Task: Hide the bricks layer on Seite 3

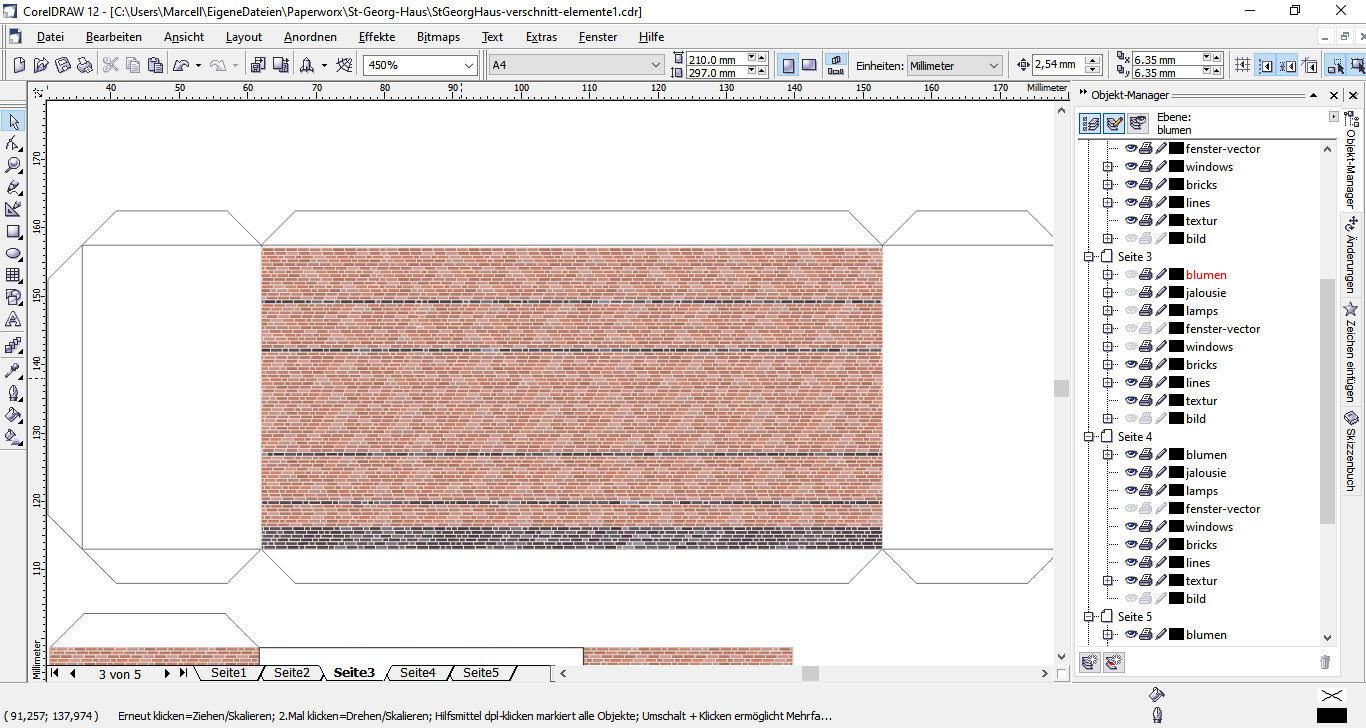Action: [x=1131, y=365]
